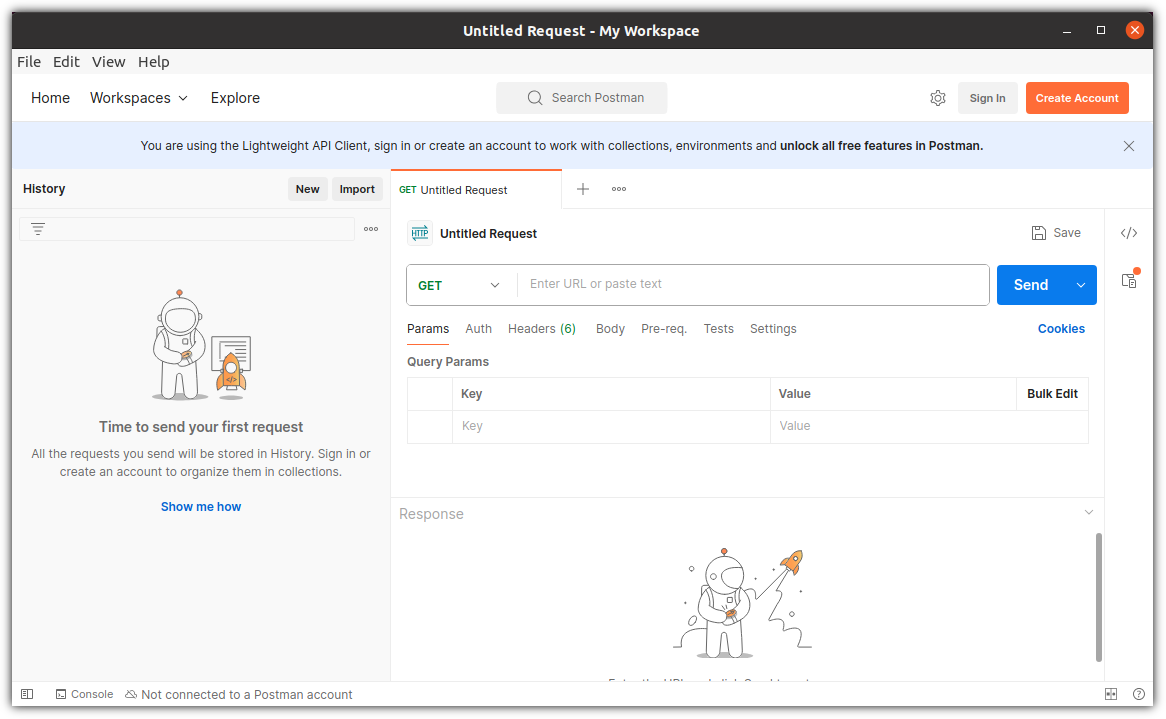
Task: Open the Workspaces dropdown
Action: (139, 98)
